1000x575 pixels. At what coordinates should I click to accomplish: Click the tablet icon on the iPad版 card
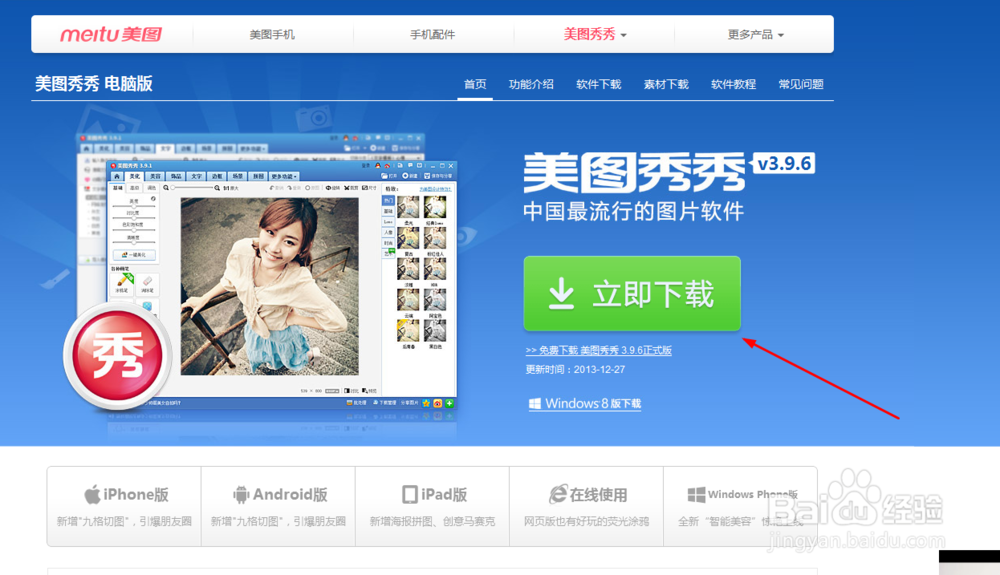point(409,494)
